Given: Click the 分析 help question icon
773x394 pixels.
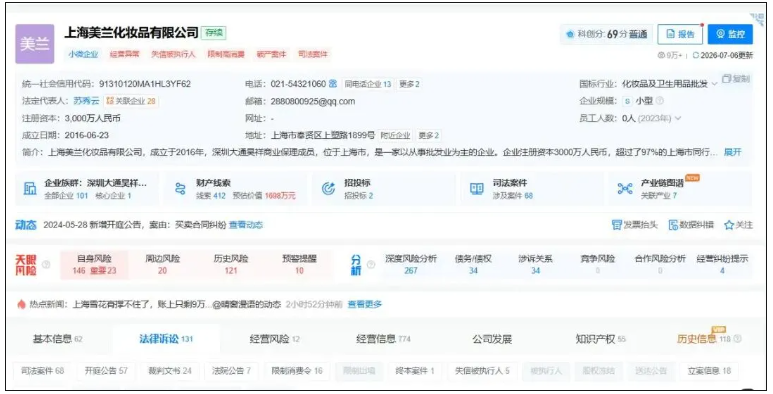Looking at the screenshot, I should [371, 265].
